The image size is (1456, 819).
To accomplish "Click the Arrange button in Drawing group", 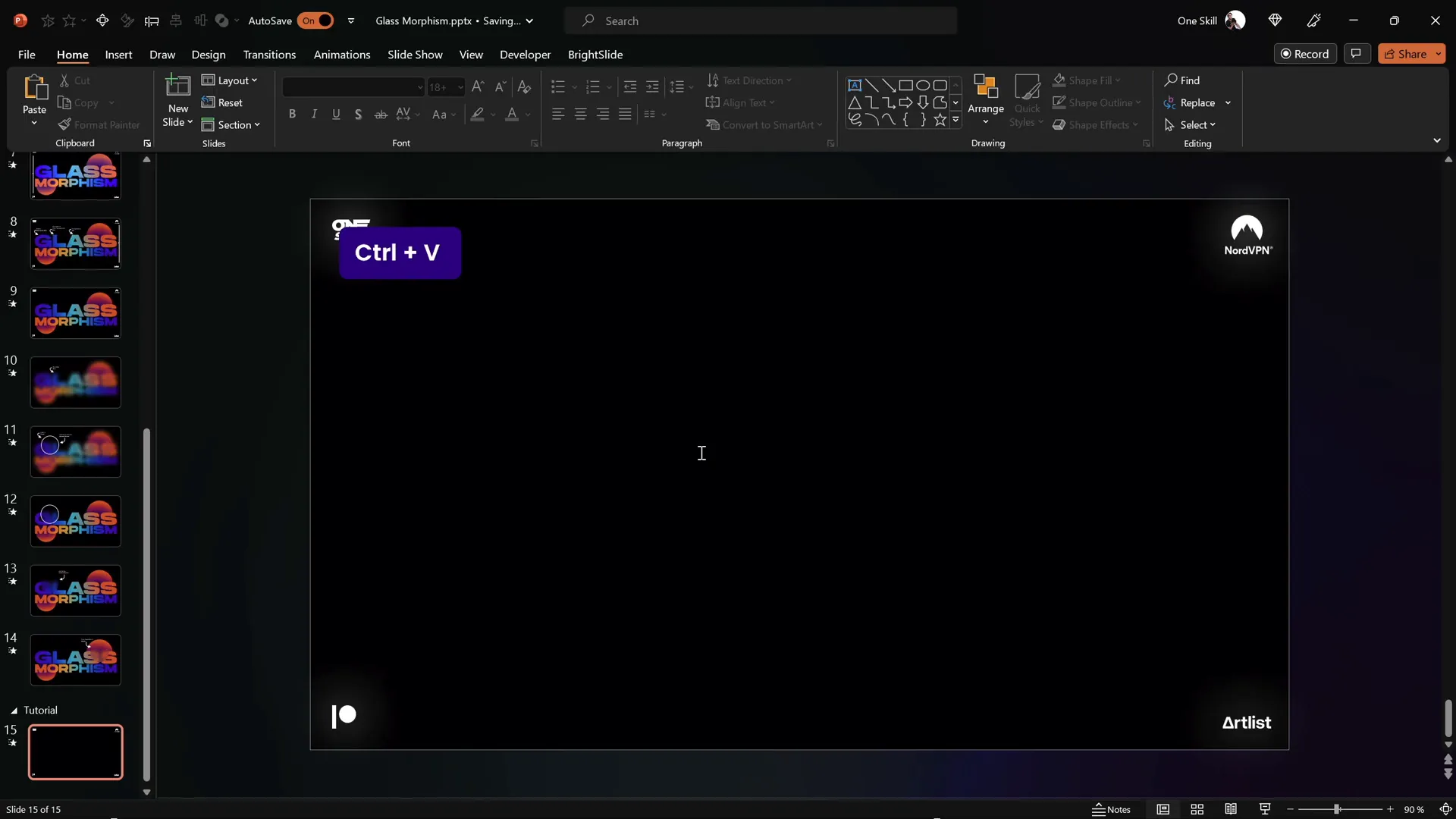I will (x=985, y=99).
